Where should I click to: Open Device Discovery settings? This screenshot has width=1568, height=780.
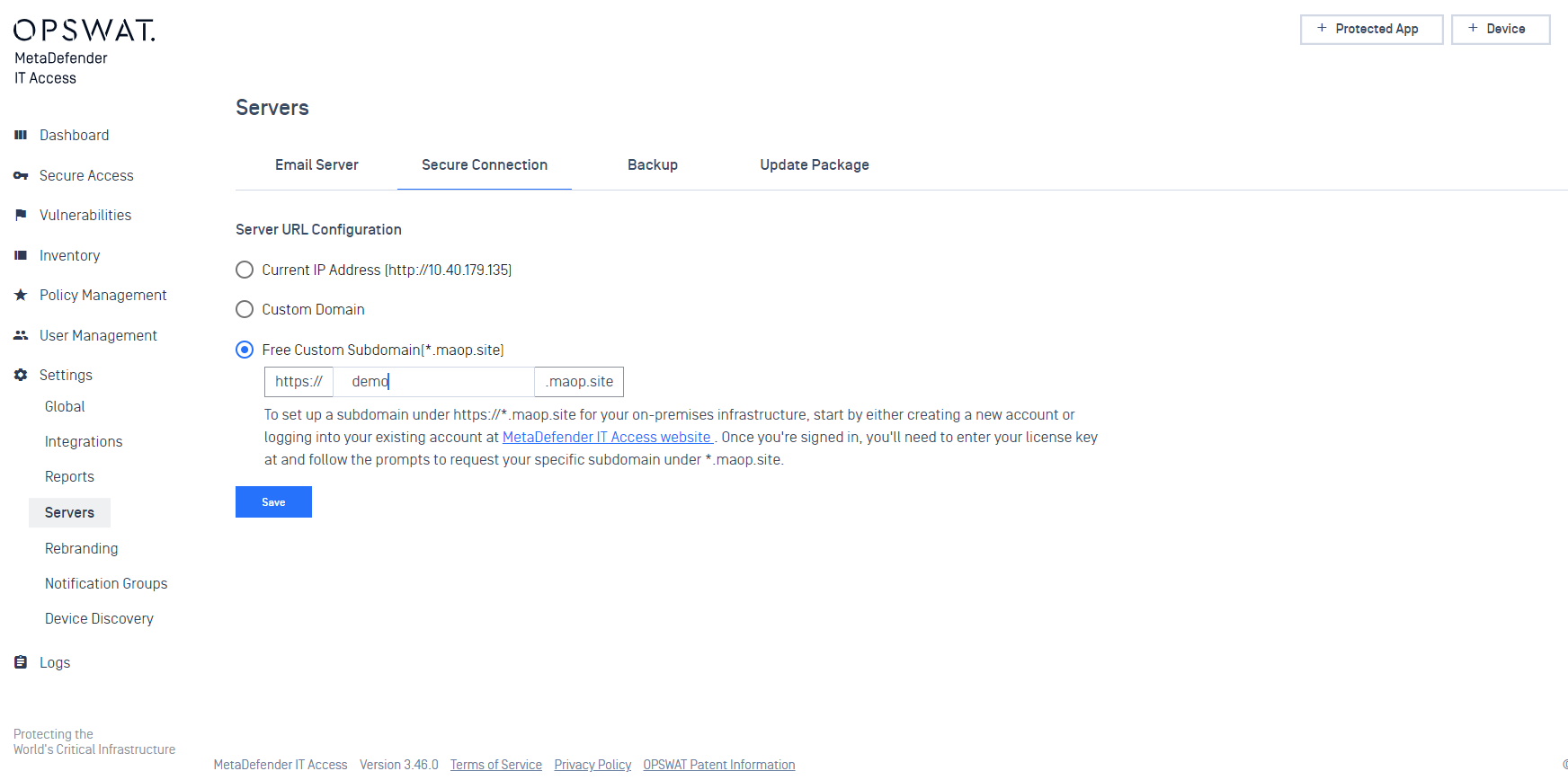(x=99, y=618)
